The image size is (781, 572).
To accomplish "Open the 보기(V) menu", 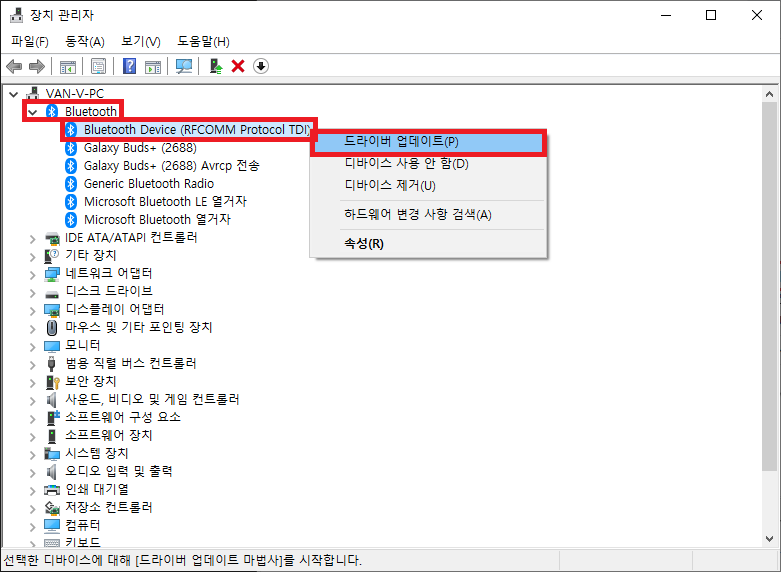I will click(140, 41).
